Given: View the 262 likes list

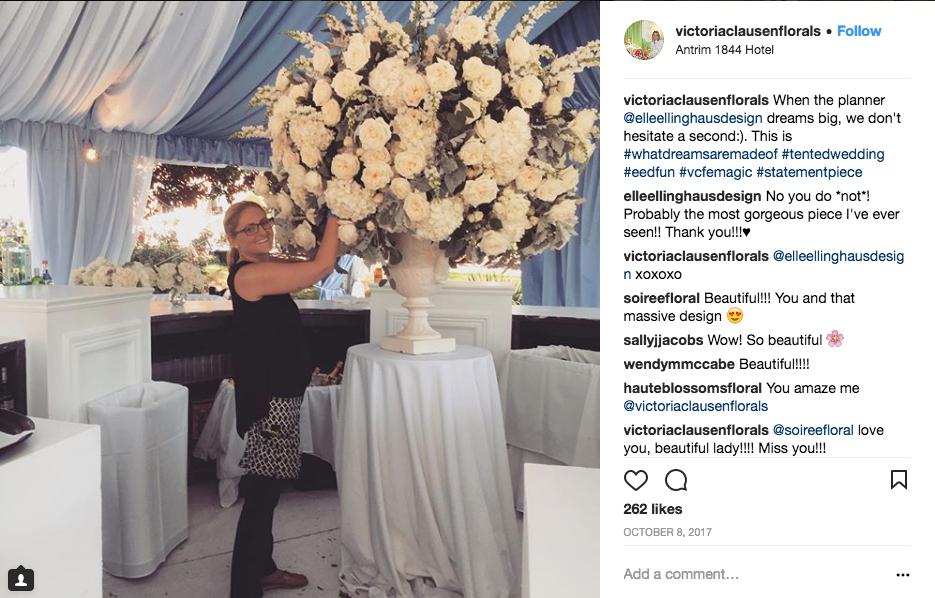Looking at the screenshot, I should (653, 509).
